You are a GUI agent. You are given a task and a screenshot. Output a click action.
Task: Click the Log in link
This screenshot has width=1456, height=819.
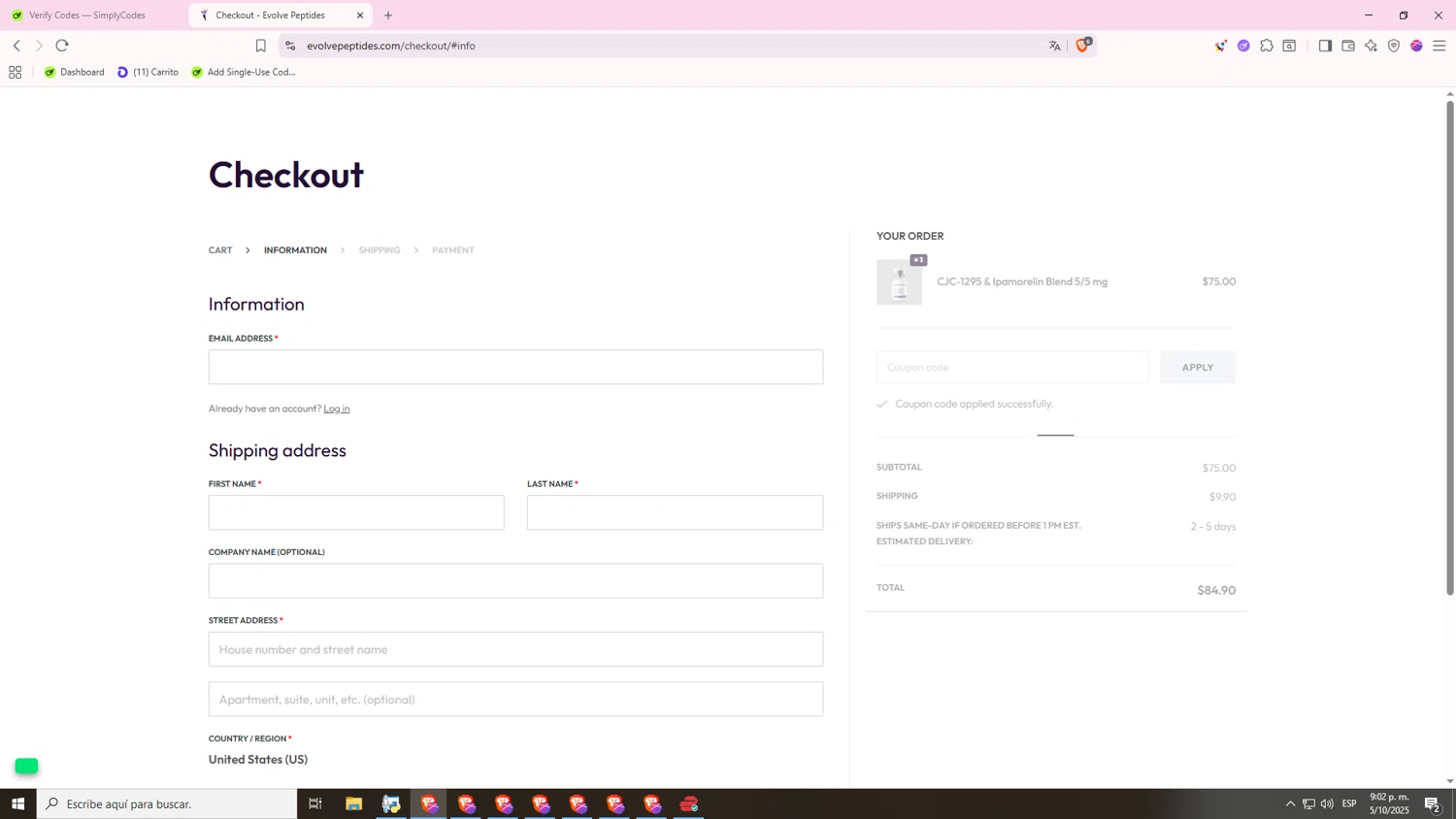coord(337,409)
